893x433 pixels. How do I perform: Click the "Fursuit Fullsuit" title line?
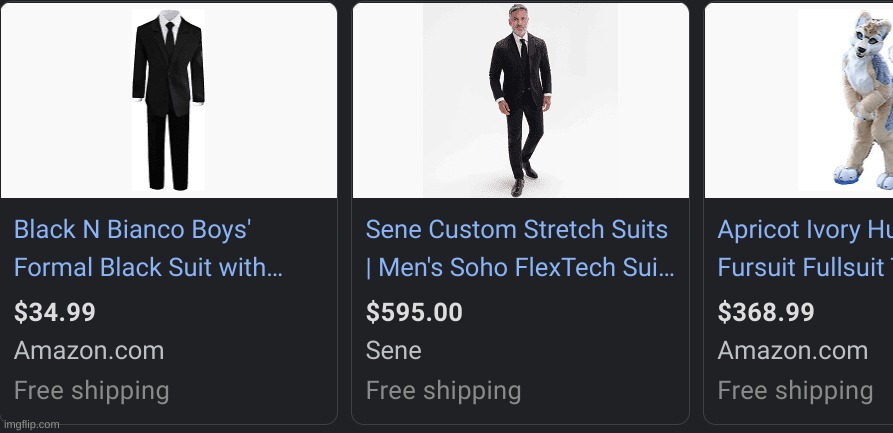(x=804, y=268)
